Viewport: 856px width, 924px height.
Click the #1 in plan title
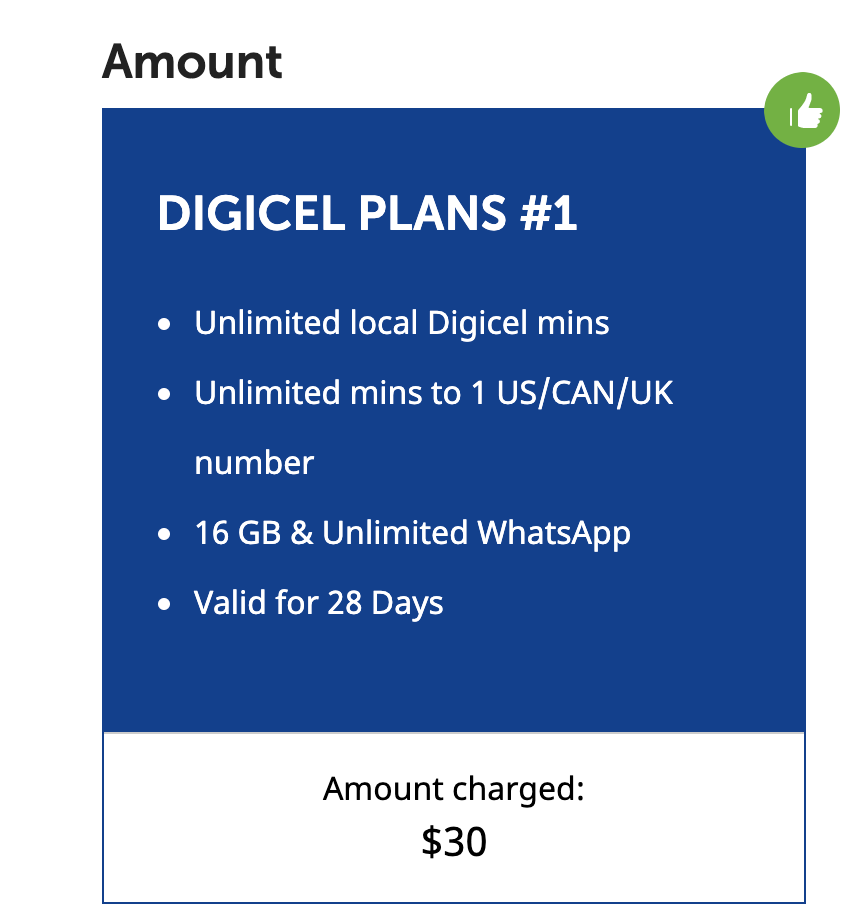[548, 213]
